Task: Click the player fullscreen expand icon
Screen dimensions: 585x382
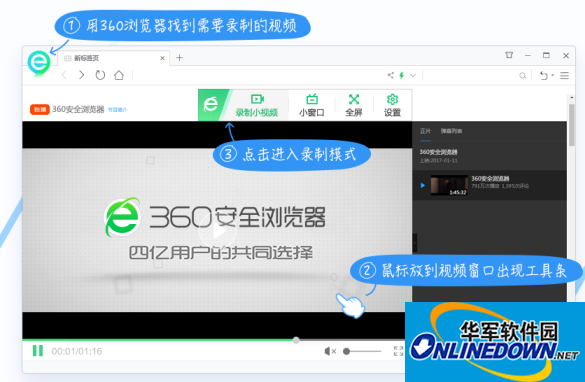Action: coord(398,351)
